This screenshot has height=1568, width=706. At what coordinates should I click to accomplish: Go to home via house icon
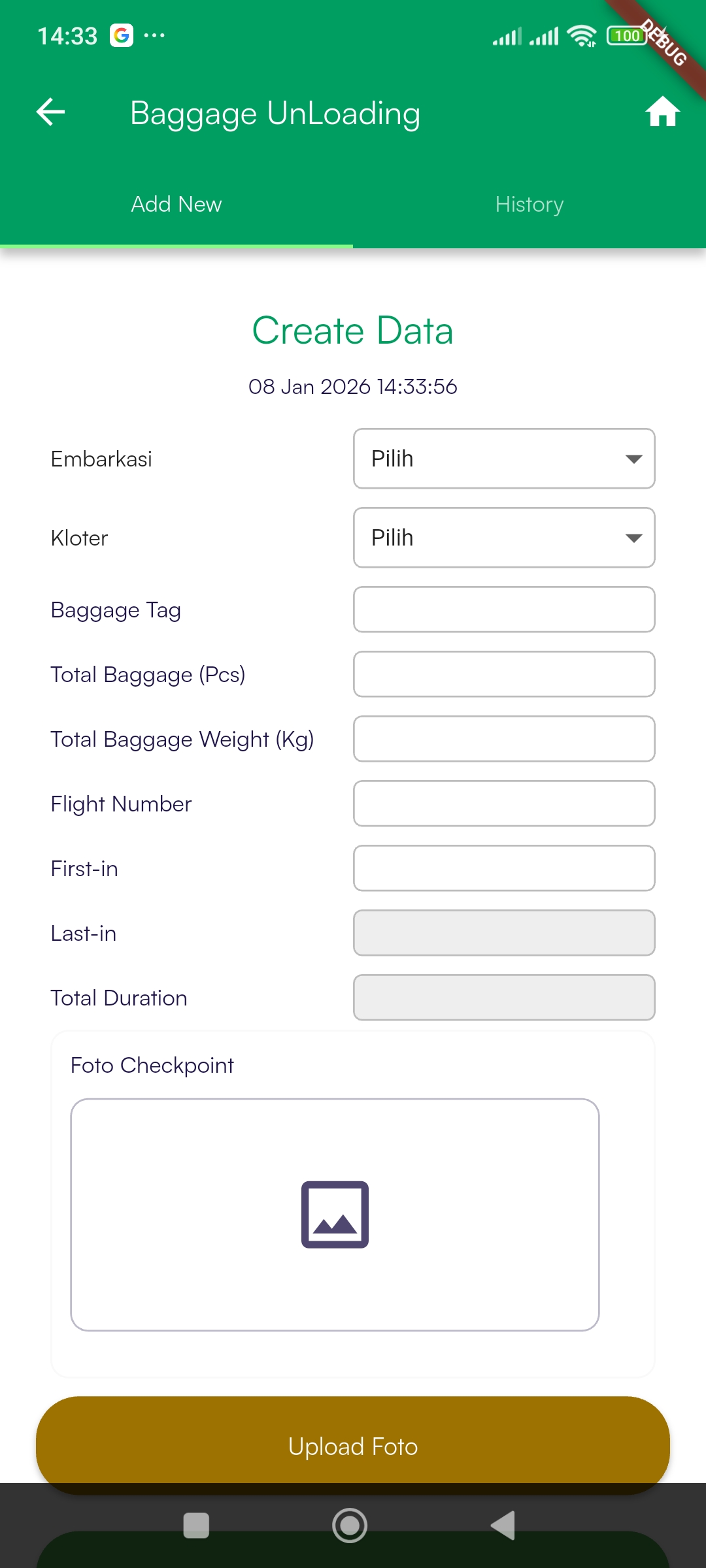tap(662, 112)
